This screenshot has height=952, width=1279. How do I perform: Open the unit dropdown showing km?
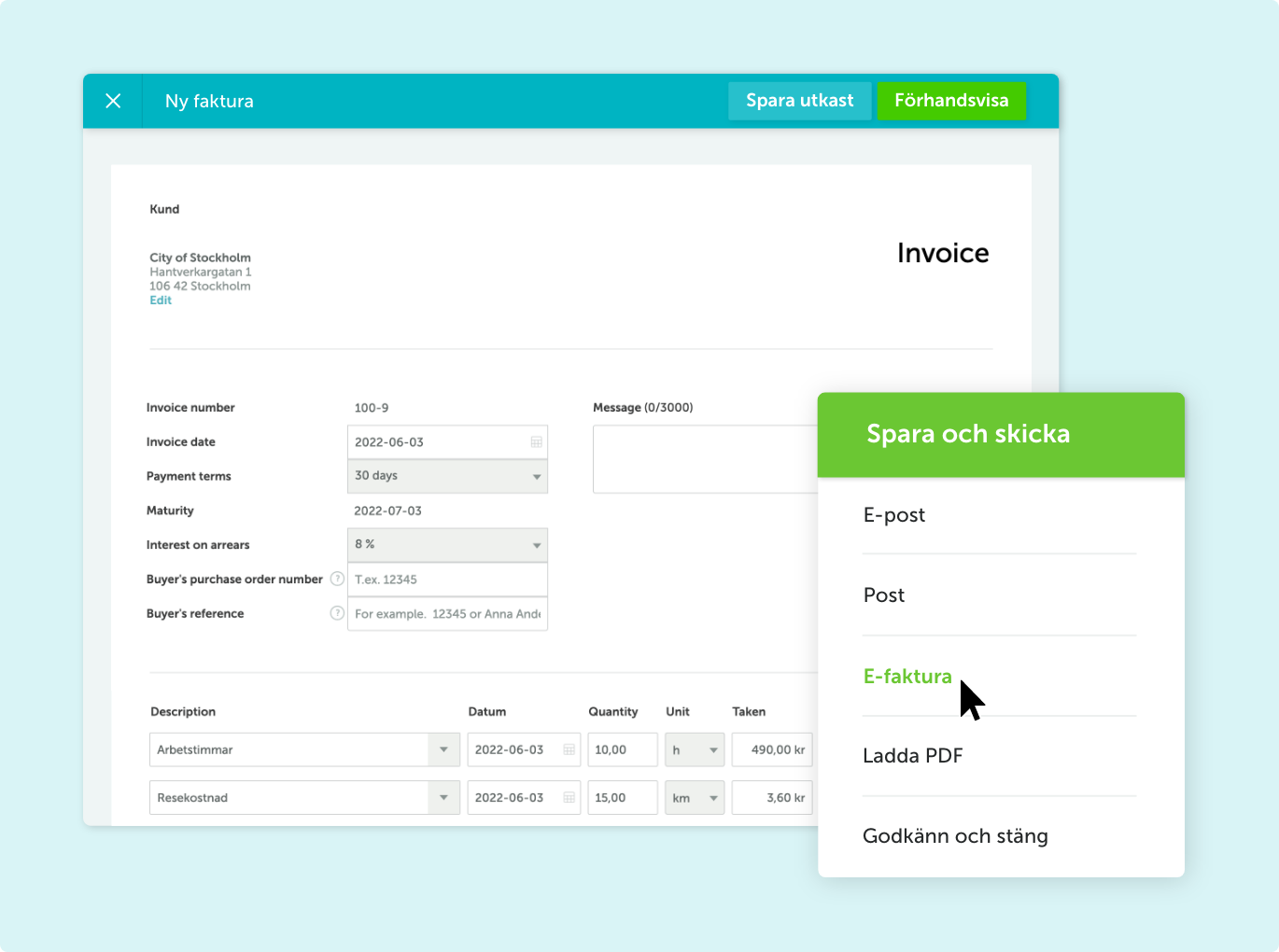coord(695,798)
